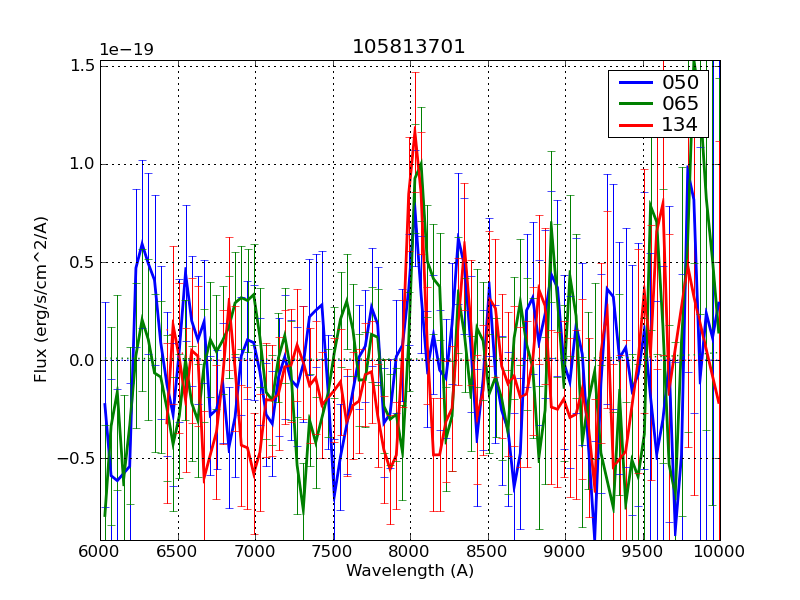
Task: Click the legend label 065
Action: click(679, 103)
